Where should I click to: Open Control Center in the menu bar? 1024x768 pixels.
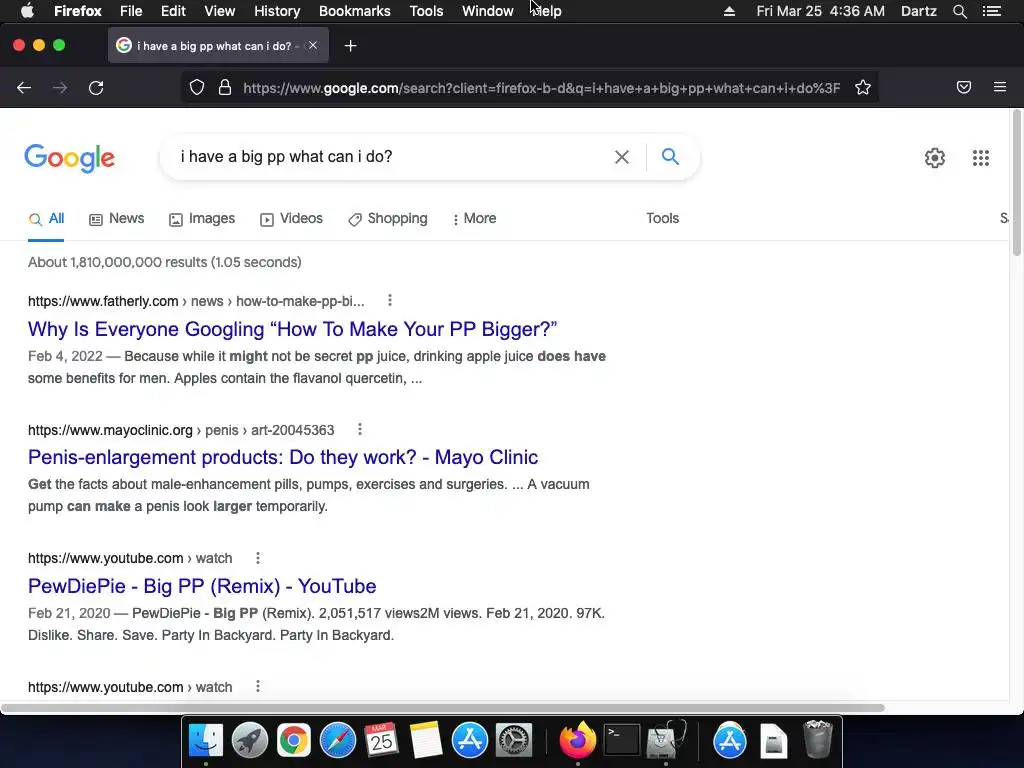(991, 11)
